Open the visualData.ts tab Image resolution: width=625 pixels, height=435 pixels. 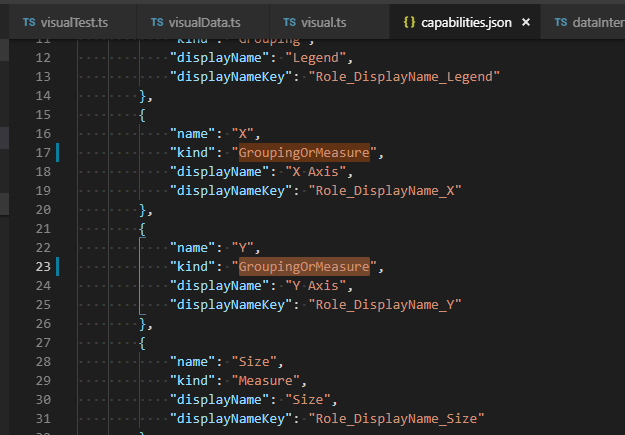click(203, 22)
